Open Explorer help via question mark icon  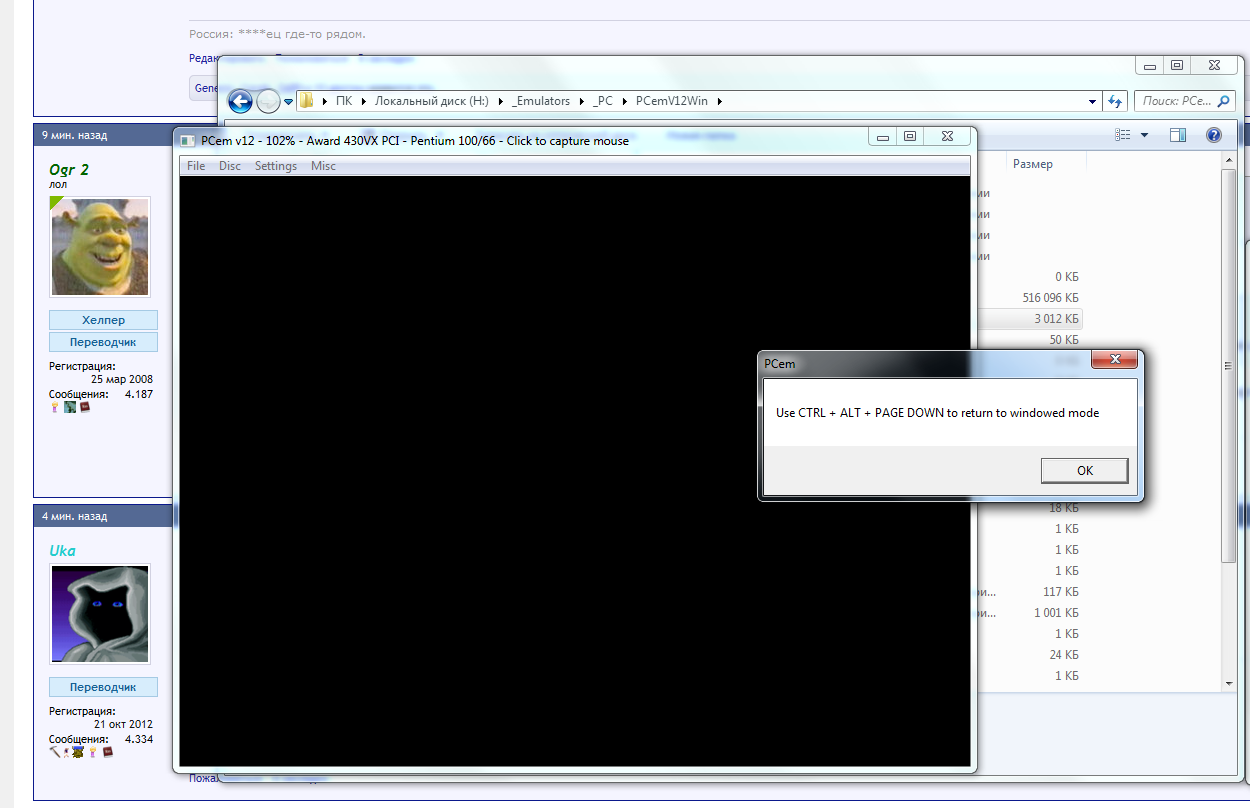pyautogui.click(x=1213, y=135)
